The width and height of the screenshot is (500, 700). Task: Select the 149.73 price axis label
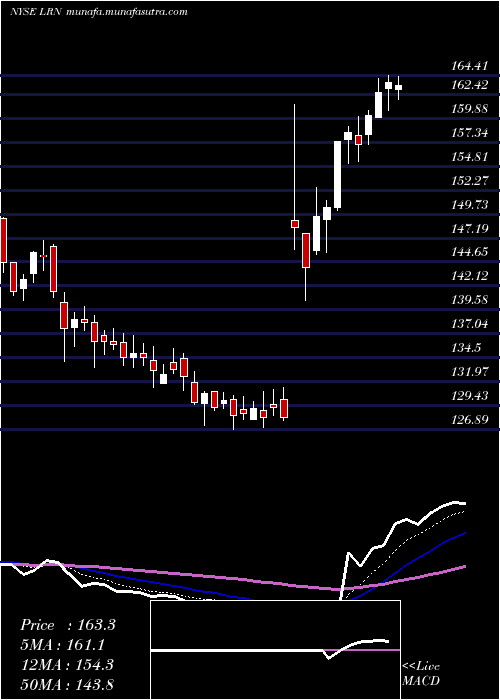click(x=470, y=204)
